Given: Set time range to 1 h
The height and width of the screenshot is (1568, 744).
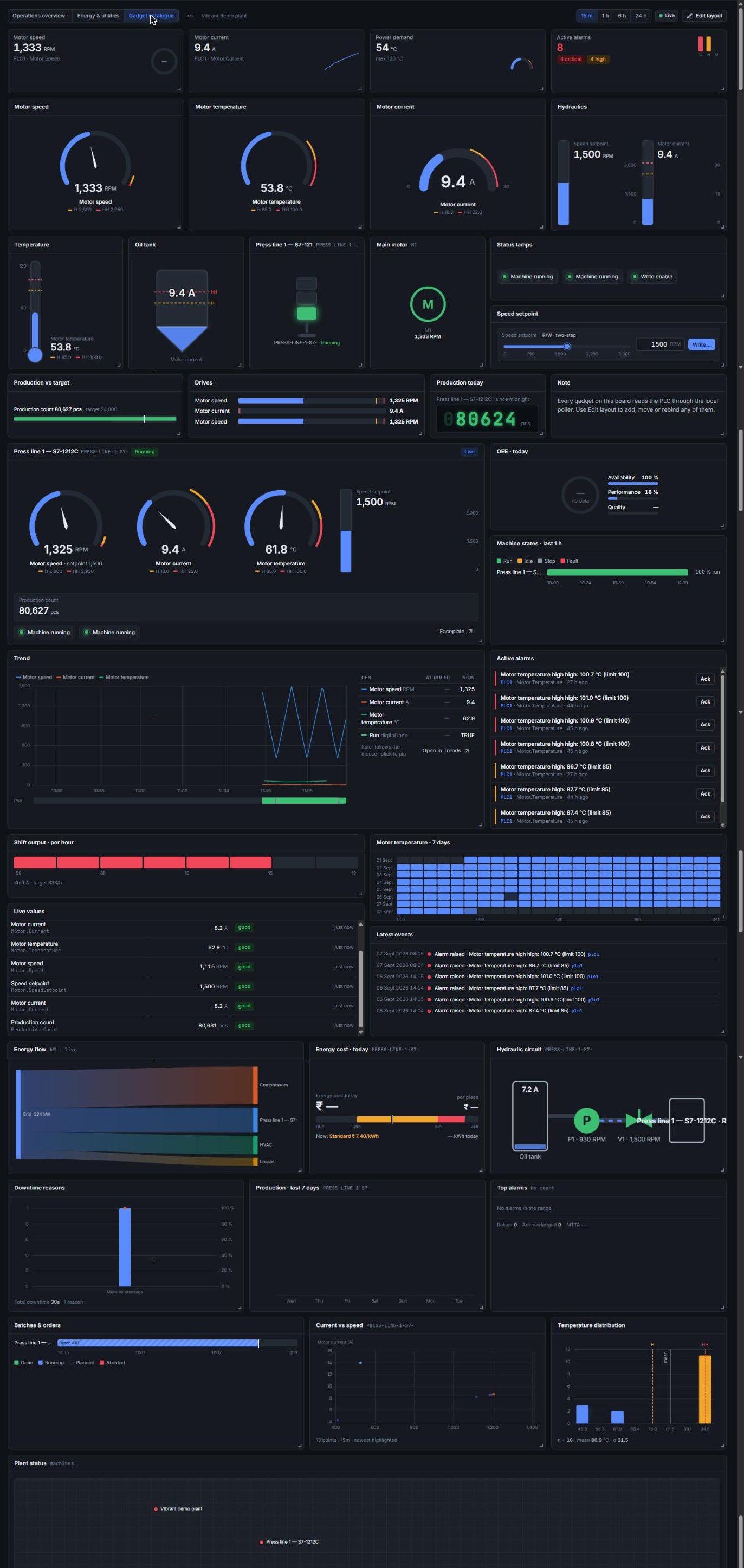Looking at the screenshot, I should [x=605, y=16].
